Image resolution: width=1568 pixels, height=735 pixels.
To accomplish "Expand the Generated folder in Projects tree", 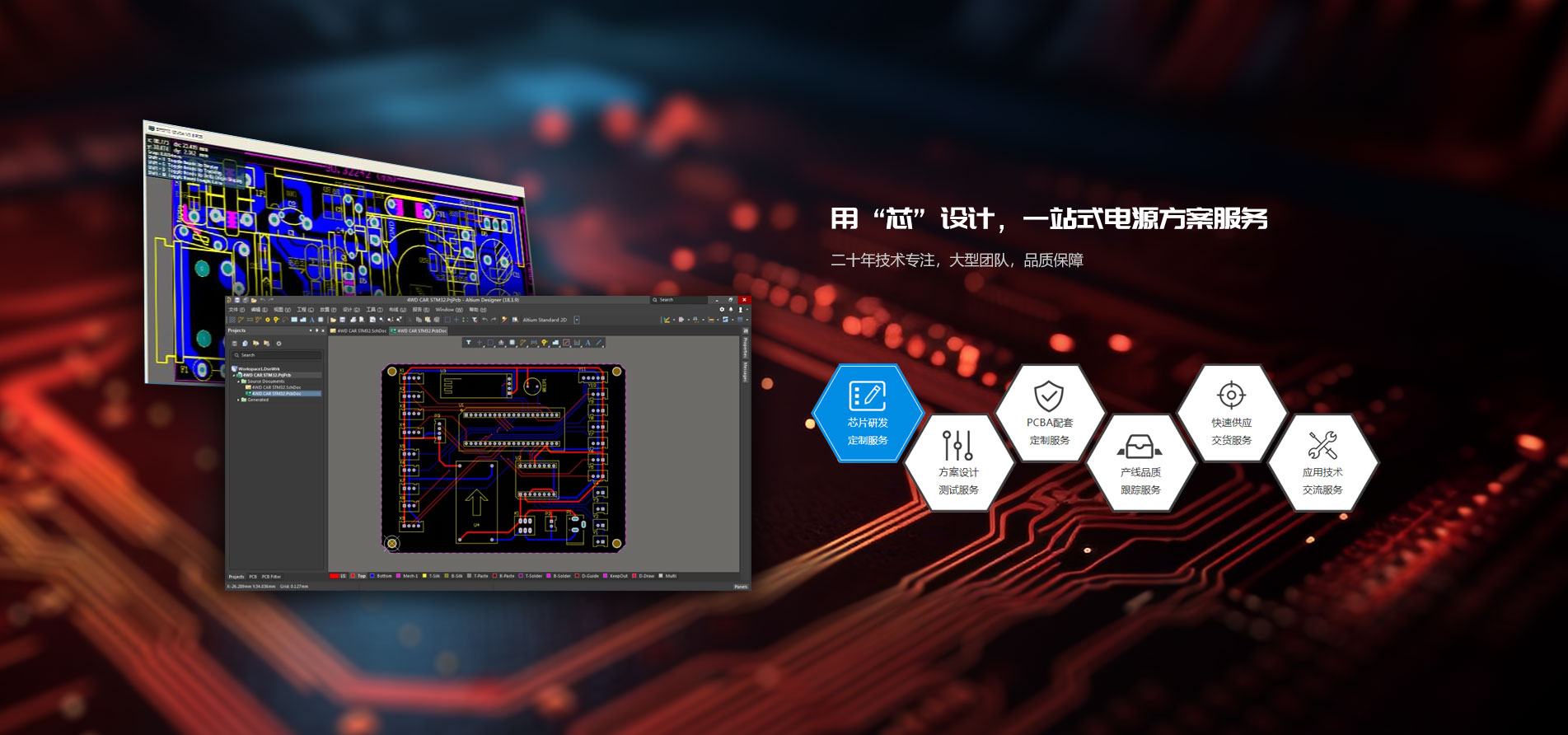I will (239, 400).
